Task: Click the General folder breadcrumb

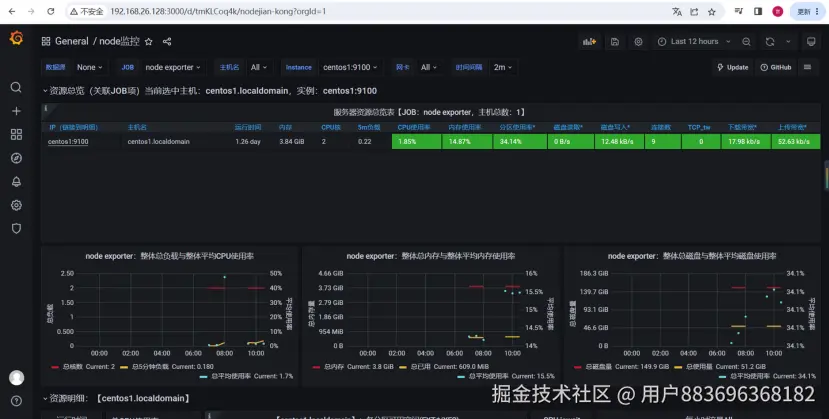Action: (71, 41)
